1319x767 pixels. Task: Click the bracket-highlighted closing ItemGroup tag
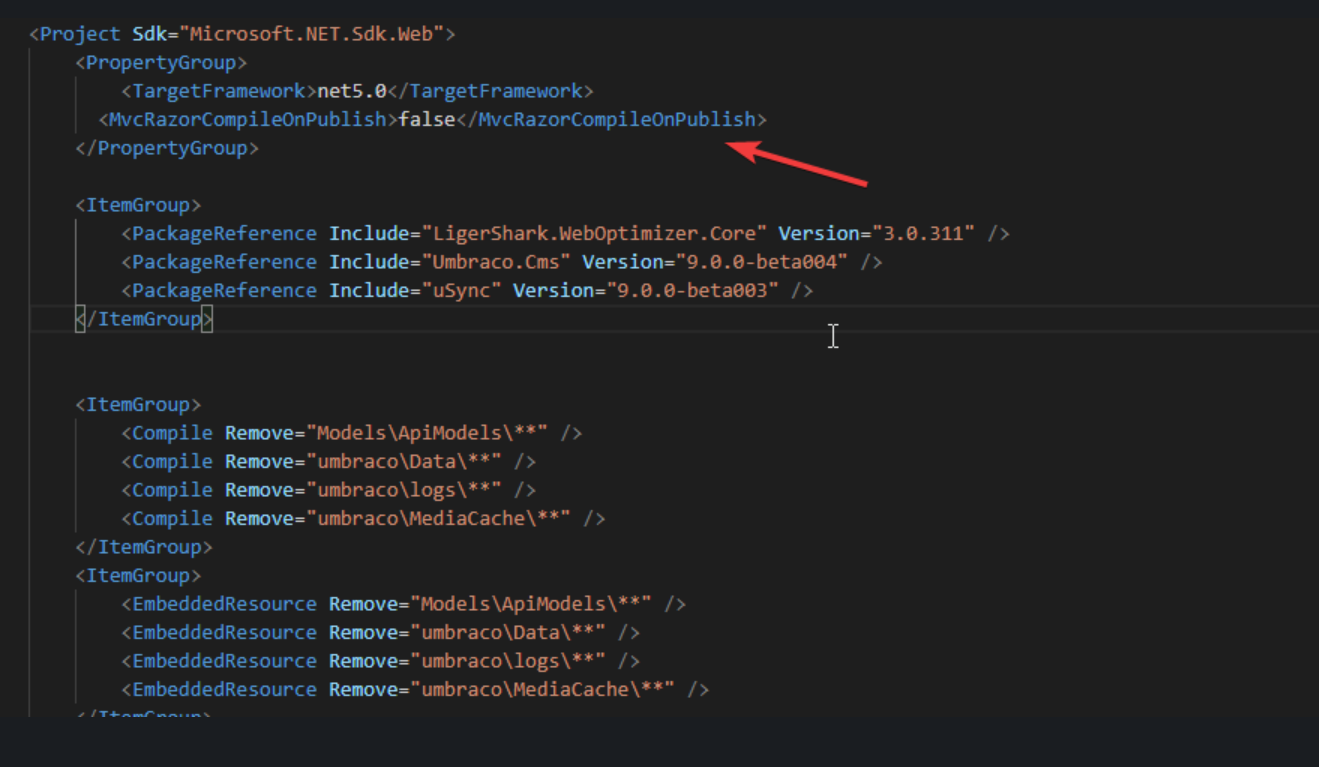[144, 319]
